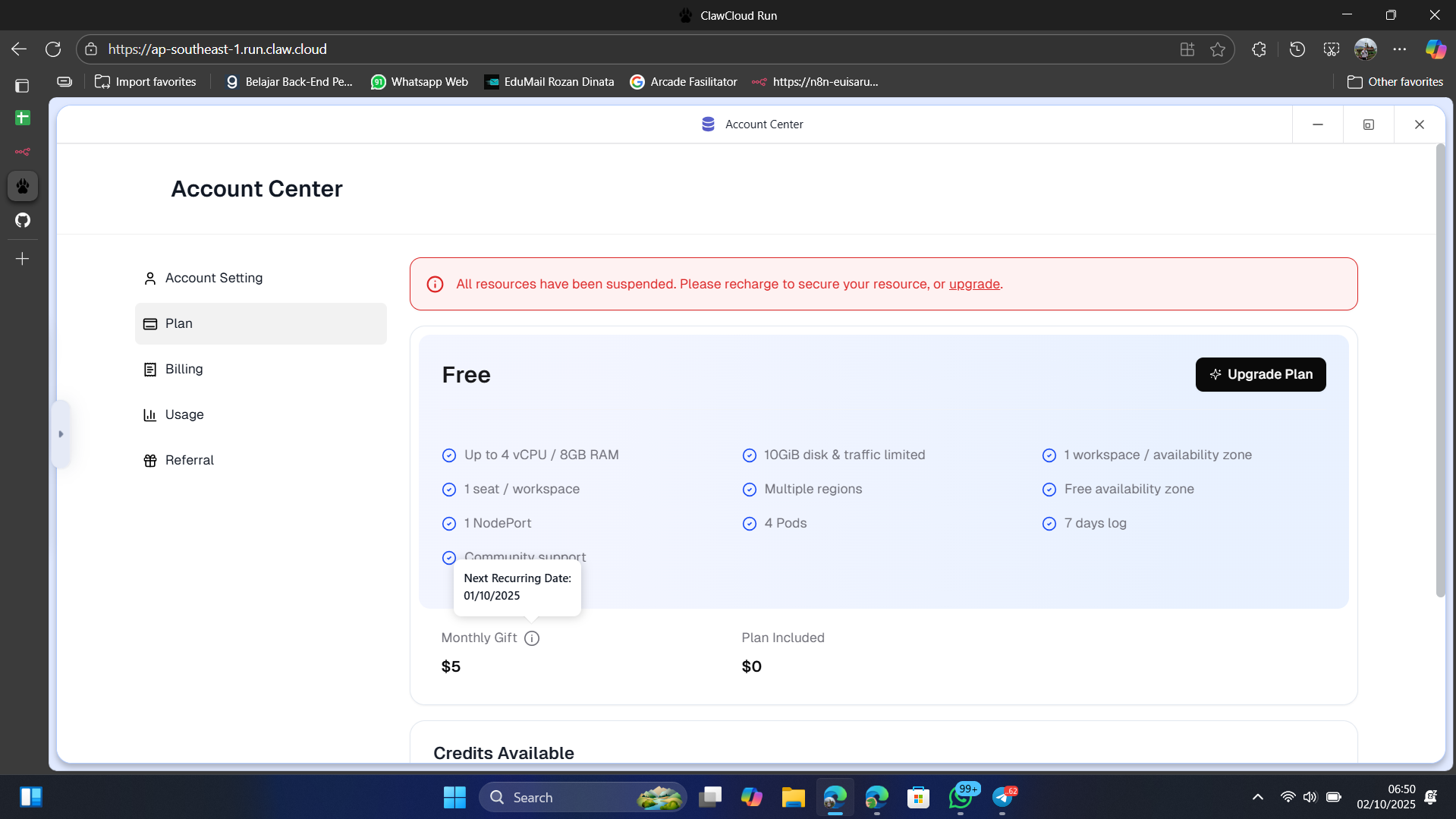Open the Billing section
The image size is (1456, 819).
pos(184,369)
